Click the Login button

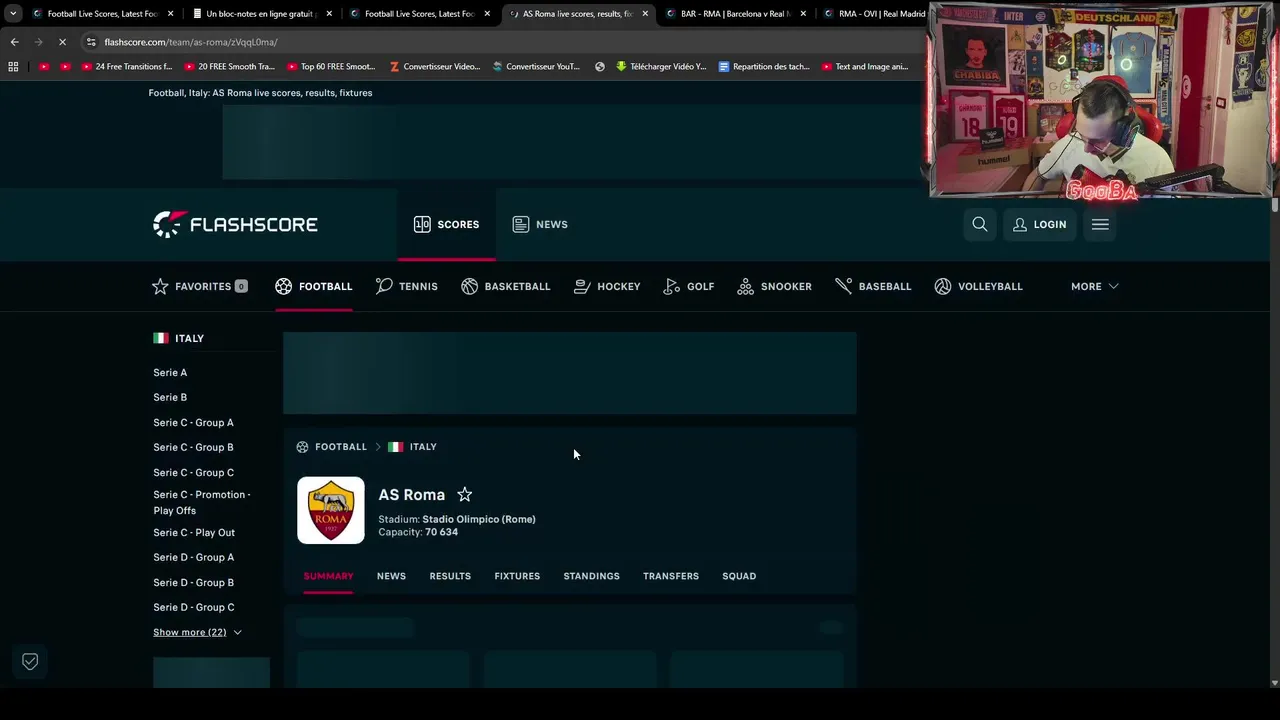pyautogui.click(x=1040, y=224)
